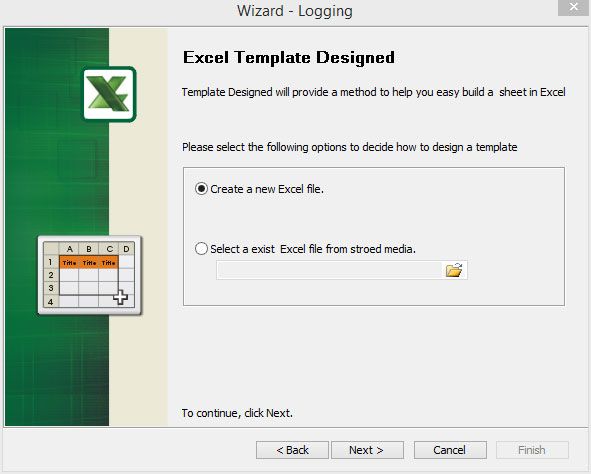This screenshot has height=474, width=591.
Task: Select the Create a new Excel file radio
Action: (201, 188)
